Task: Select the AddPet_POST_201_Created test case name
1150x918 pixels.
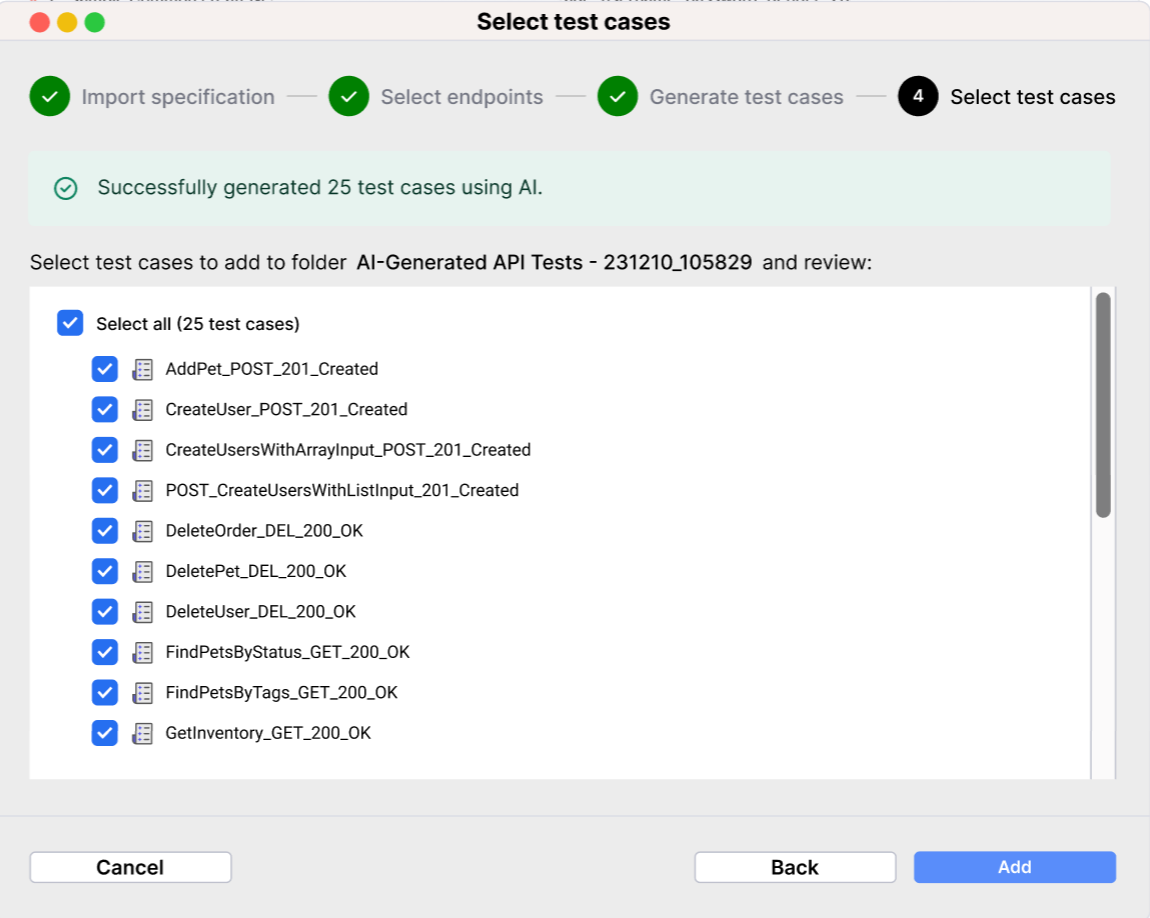Action: tap(272, 369)
